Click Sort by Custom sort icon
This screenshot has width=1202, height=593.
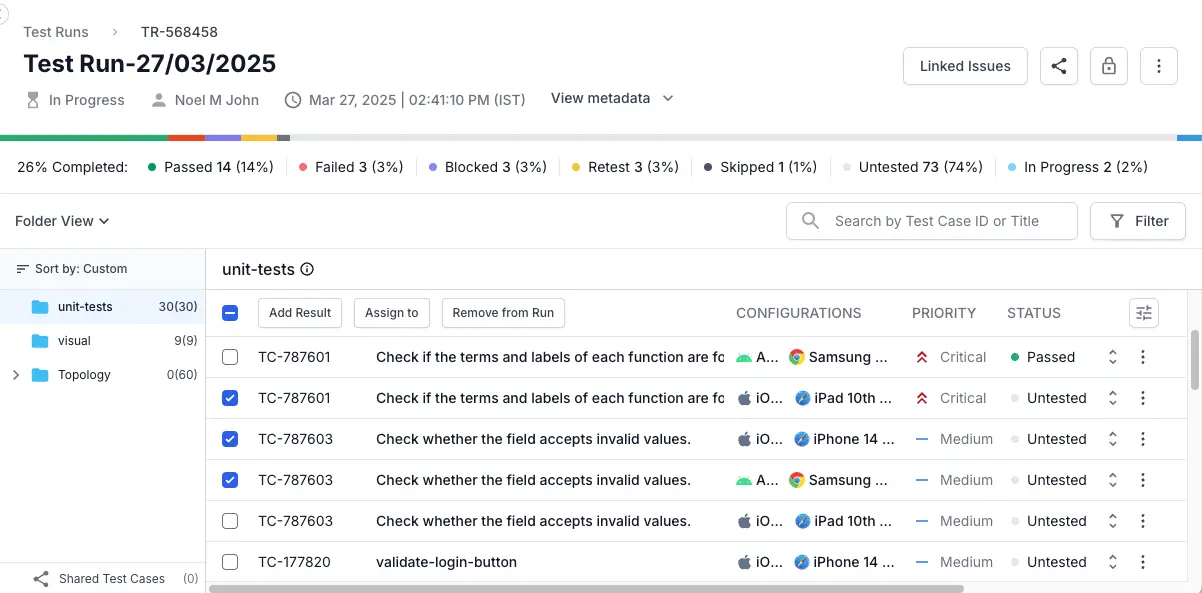[x=23, y=269]
